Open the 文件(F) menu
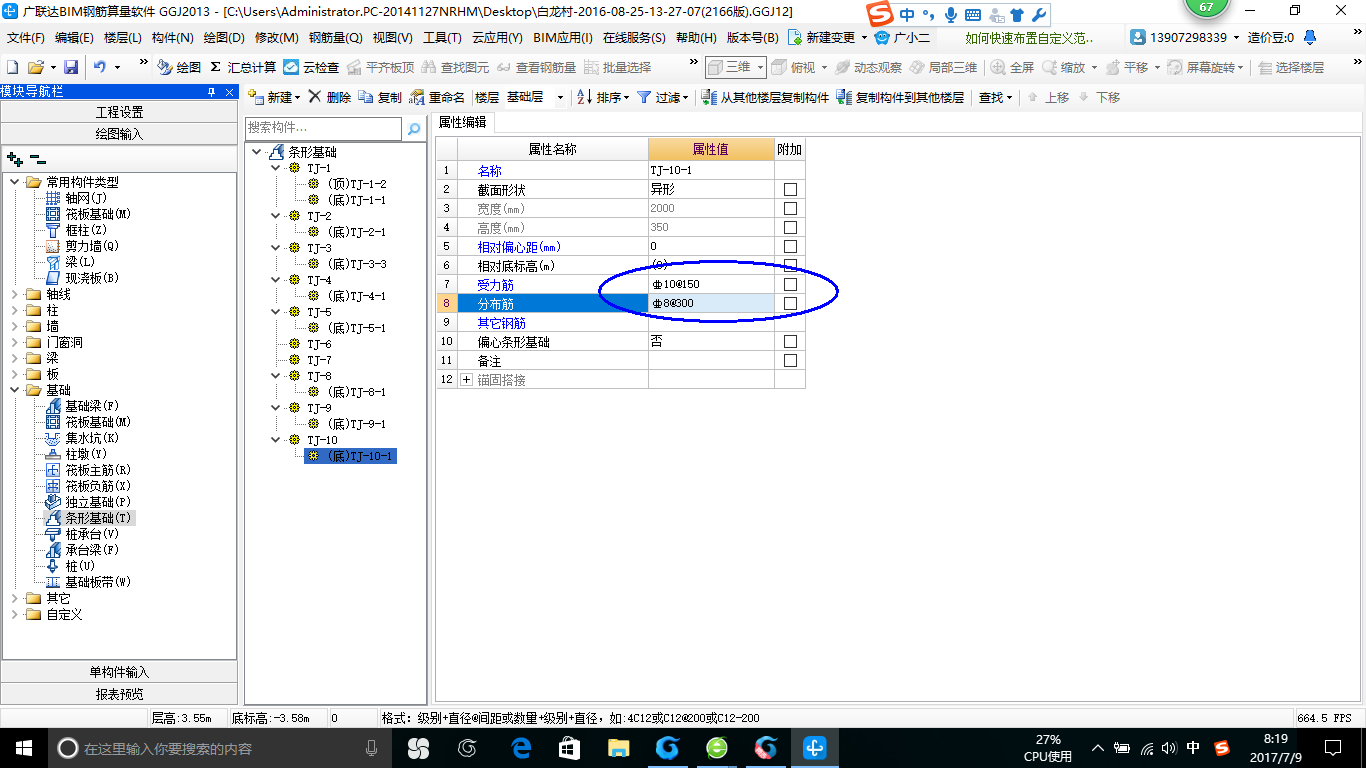This screenshot has width=1366, height=768. pos(26,37)
